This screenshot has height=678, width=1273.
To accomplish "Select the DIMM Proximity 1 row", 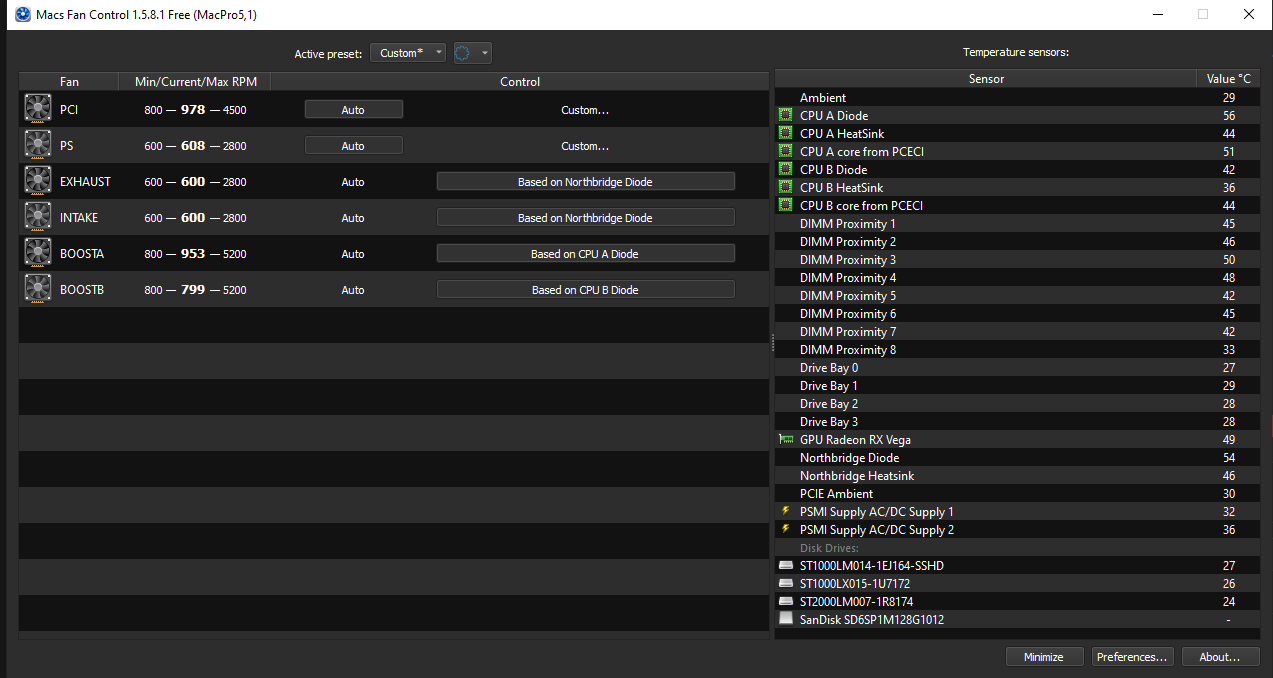I will 1018,224.
